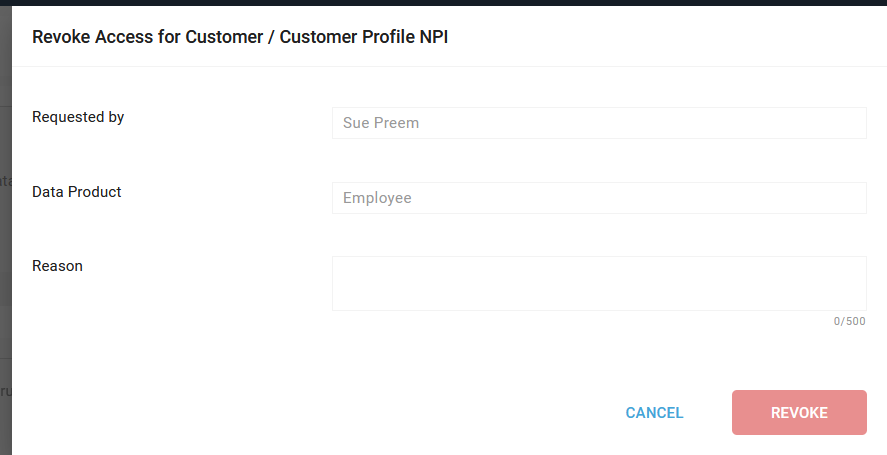Click the words Customer Profile NPI in heading
Viewport: 887px width, 455px height.
[364, 37]
